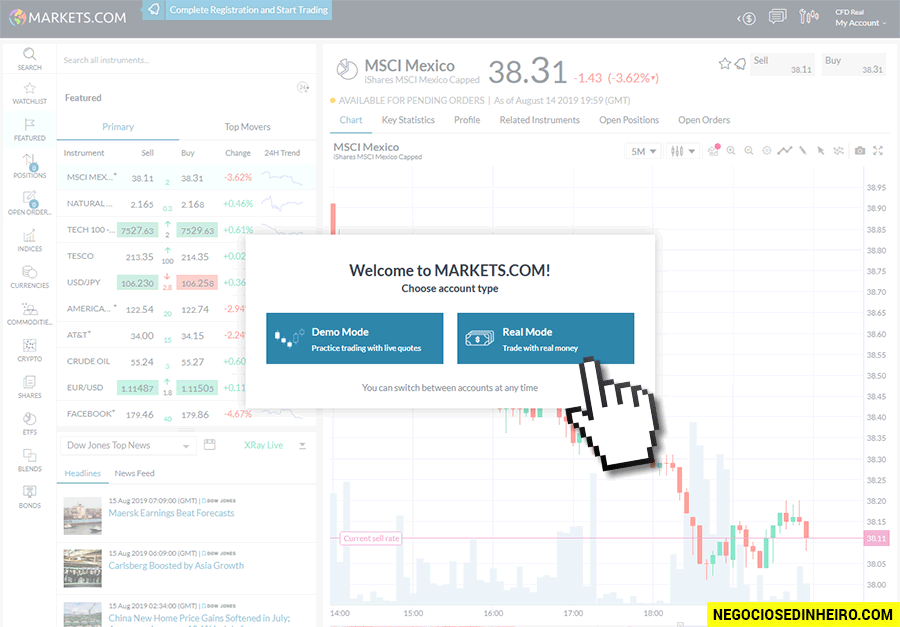Open the ETFs category

point(29,424)
